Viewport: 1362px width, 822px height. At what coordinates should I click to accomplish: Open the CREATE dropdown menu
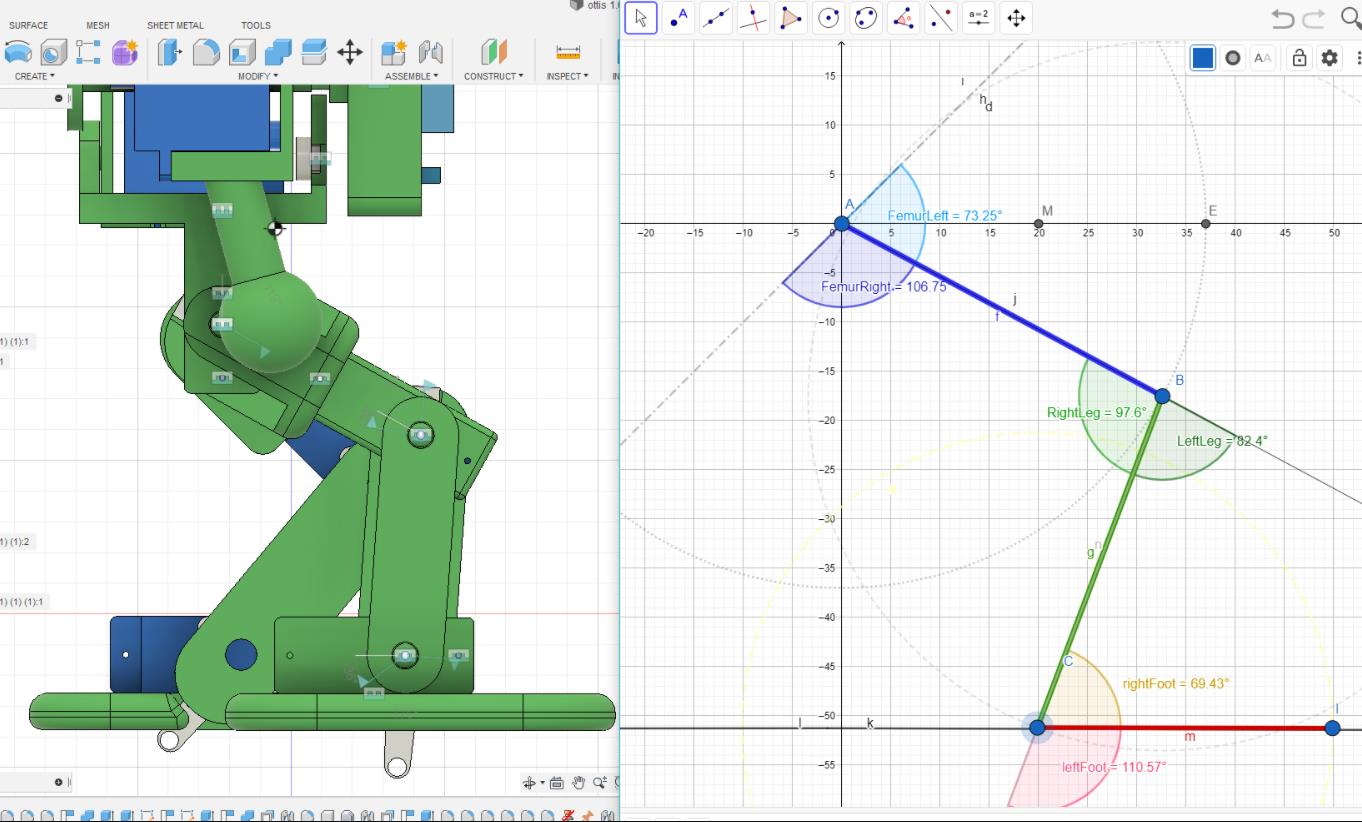tap(35, 76)
